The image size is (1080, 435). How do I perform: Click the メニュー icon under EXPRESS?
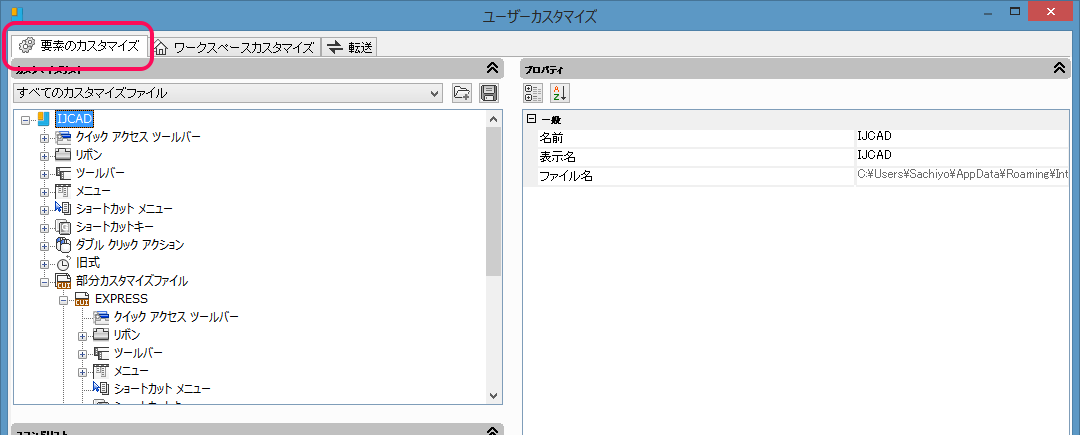(101, 370)
